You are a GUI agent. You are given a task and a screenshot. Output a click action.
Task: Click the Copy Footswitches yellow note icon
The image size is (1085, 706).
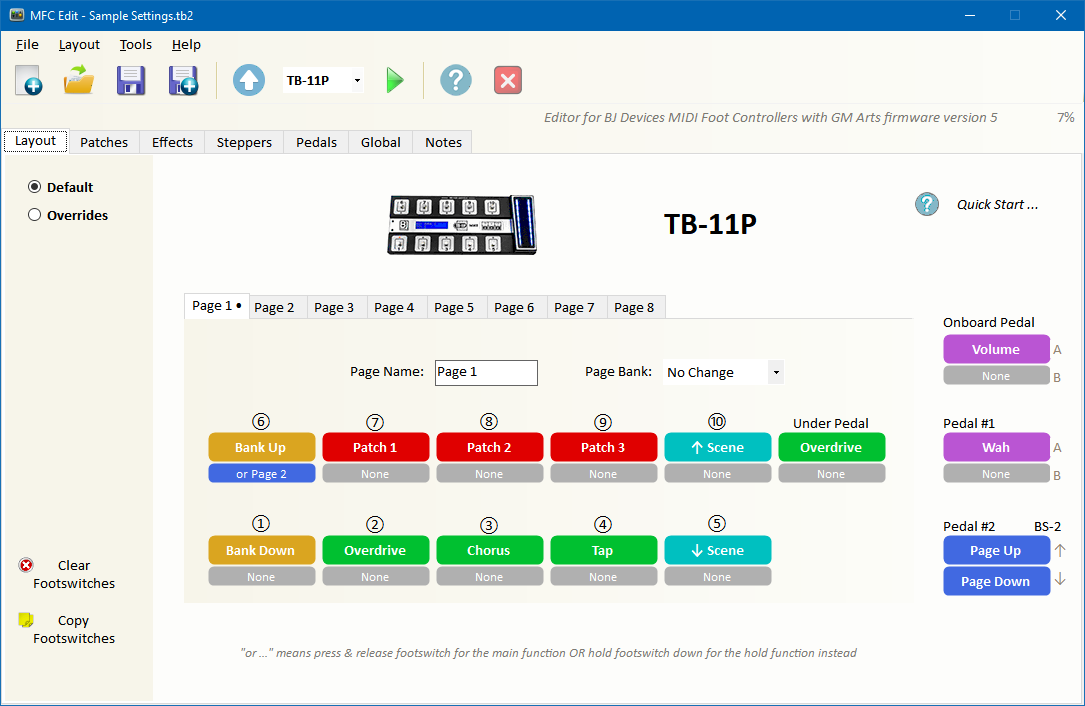(x=26, y=619)
